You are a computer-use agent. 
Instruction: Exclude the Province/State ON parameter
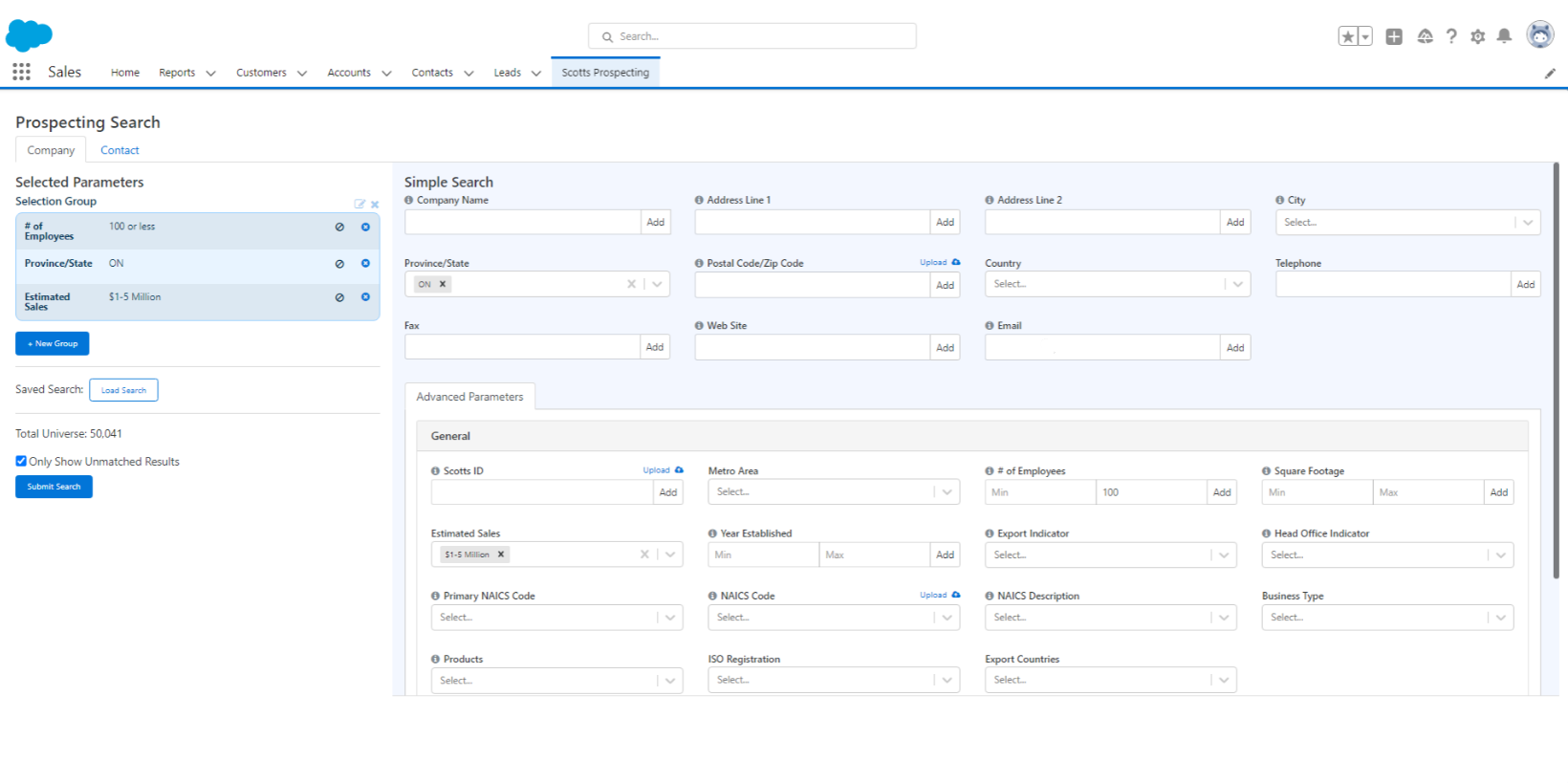339,264
